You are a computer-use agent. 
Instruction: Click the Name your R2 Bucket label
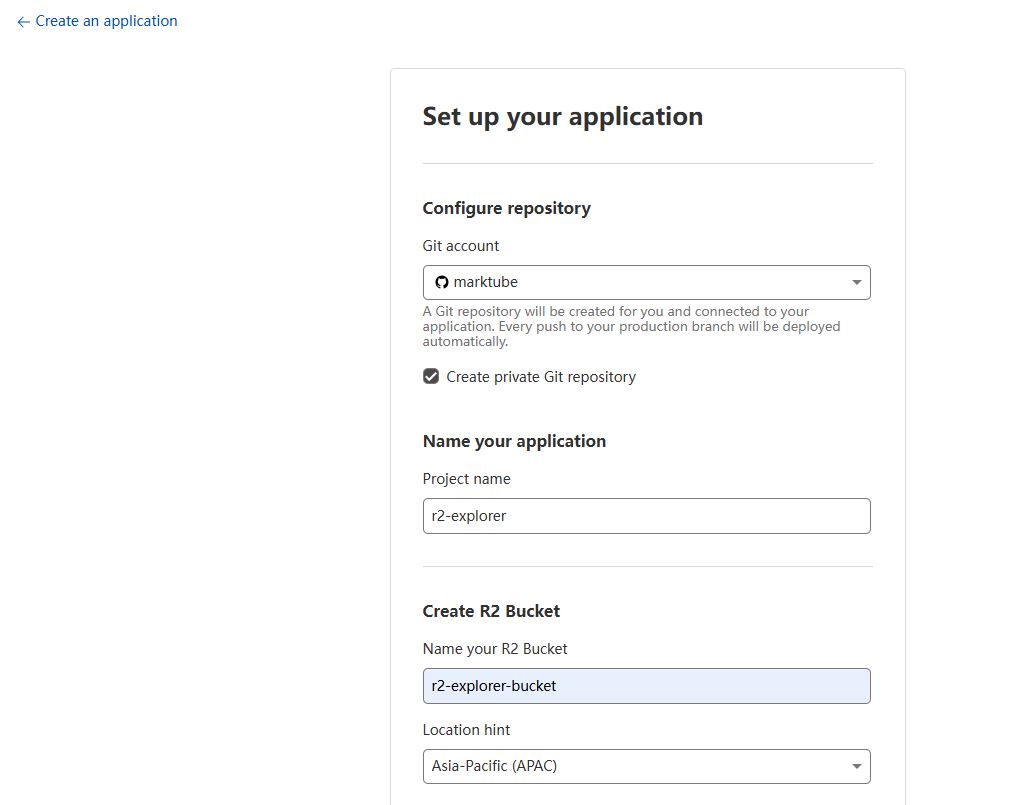(495, 649)
